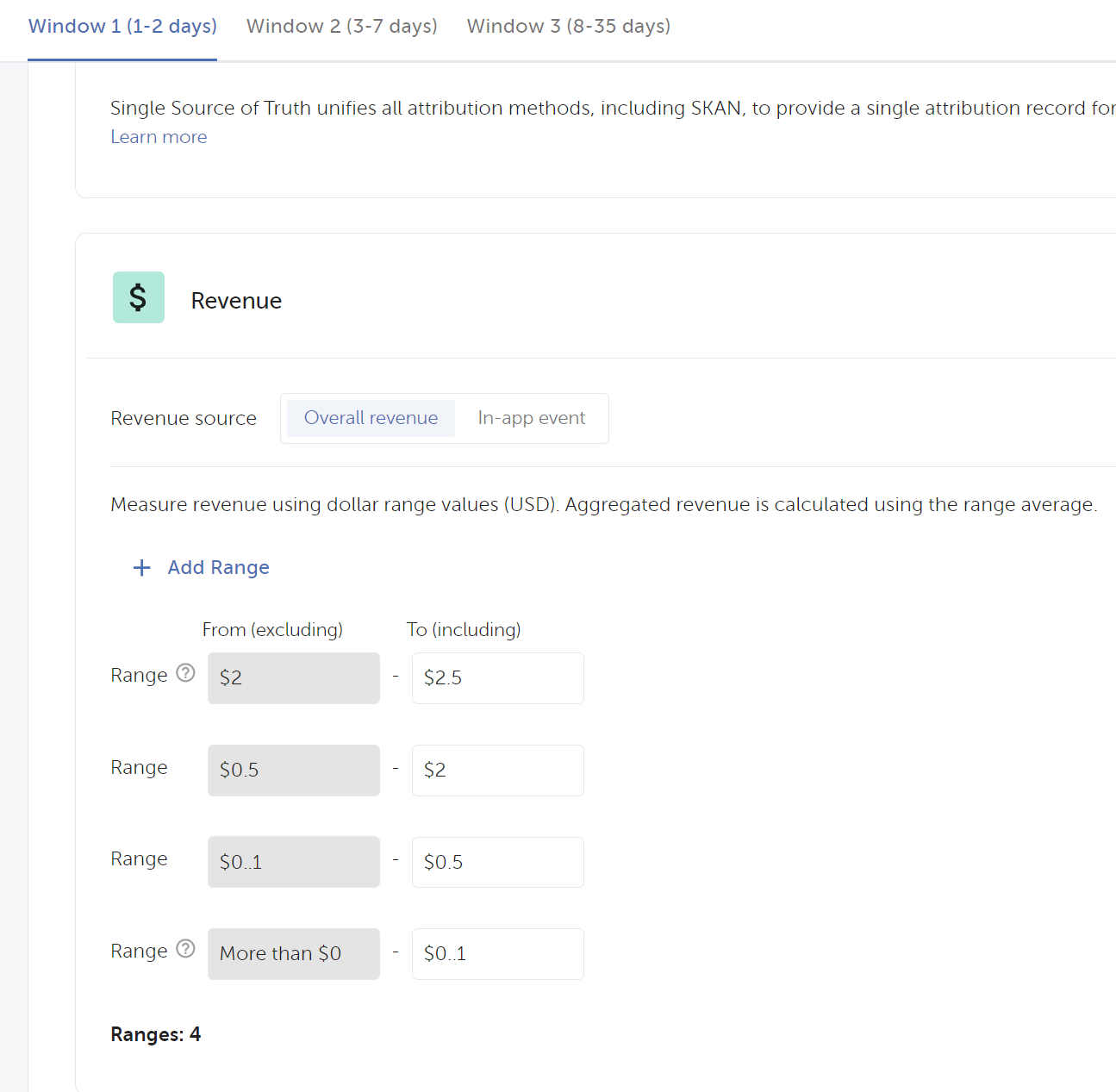
Task: Click the help icon beside the last Range label
Action: point(185,949)
